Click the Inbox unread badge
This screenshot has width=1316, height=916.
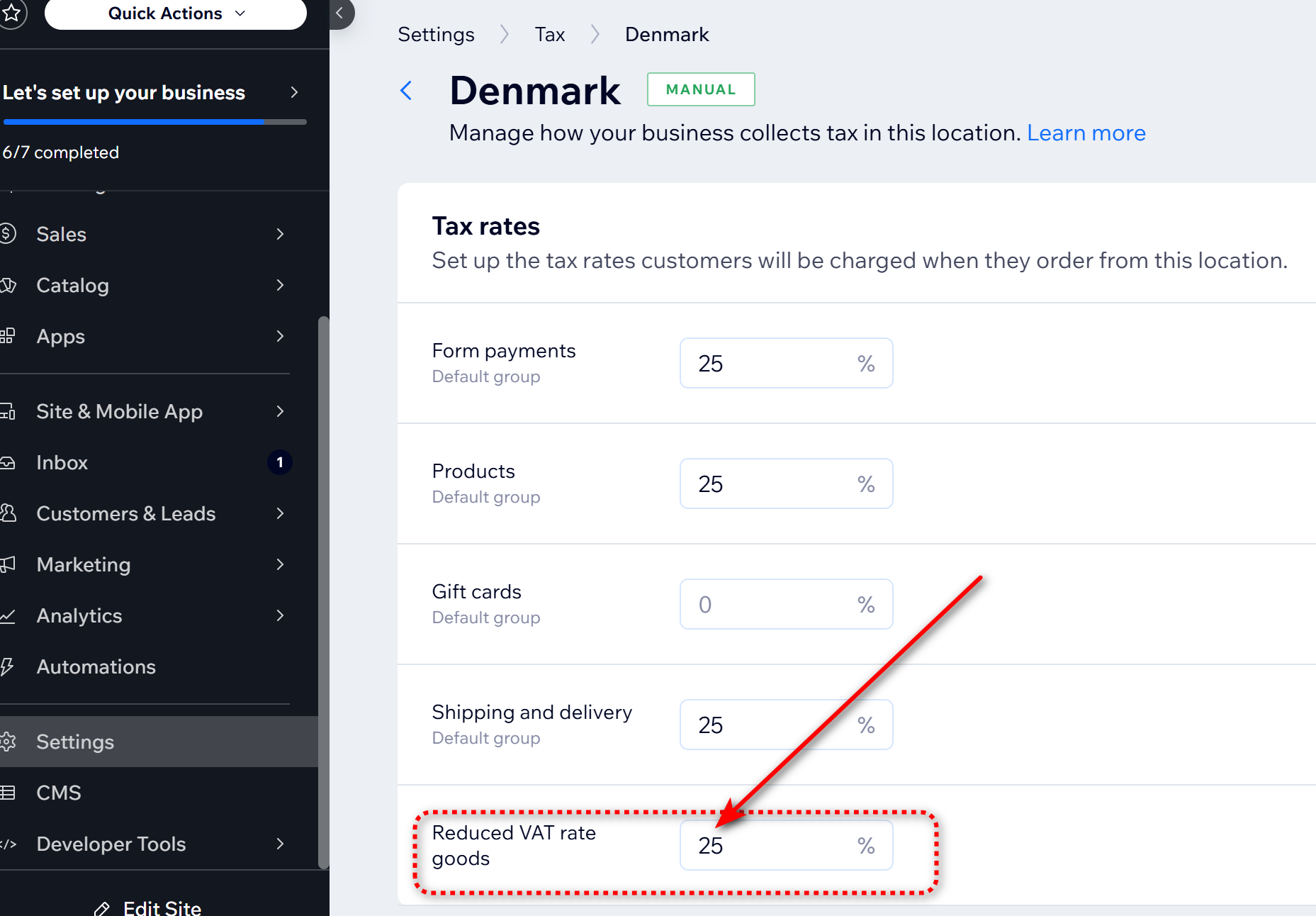tap(280, 462)
